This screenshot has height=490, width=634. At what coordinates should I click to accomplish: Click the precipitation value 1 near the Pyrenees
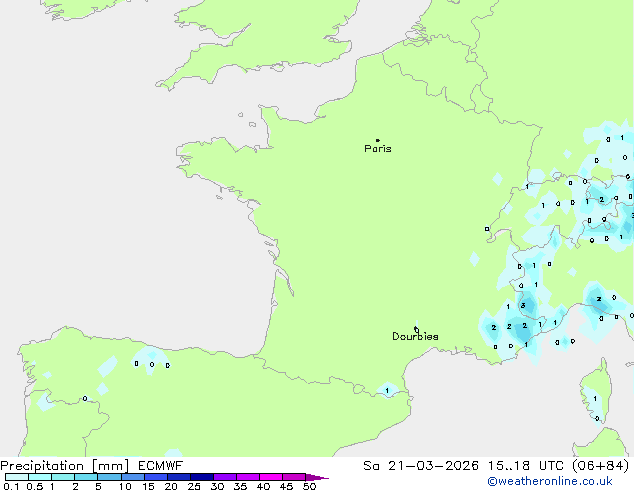click(387, 390)
